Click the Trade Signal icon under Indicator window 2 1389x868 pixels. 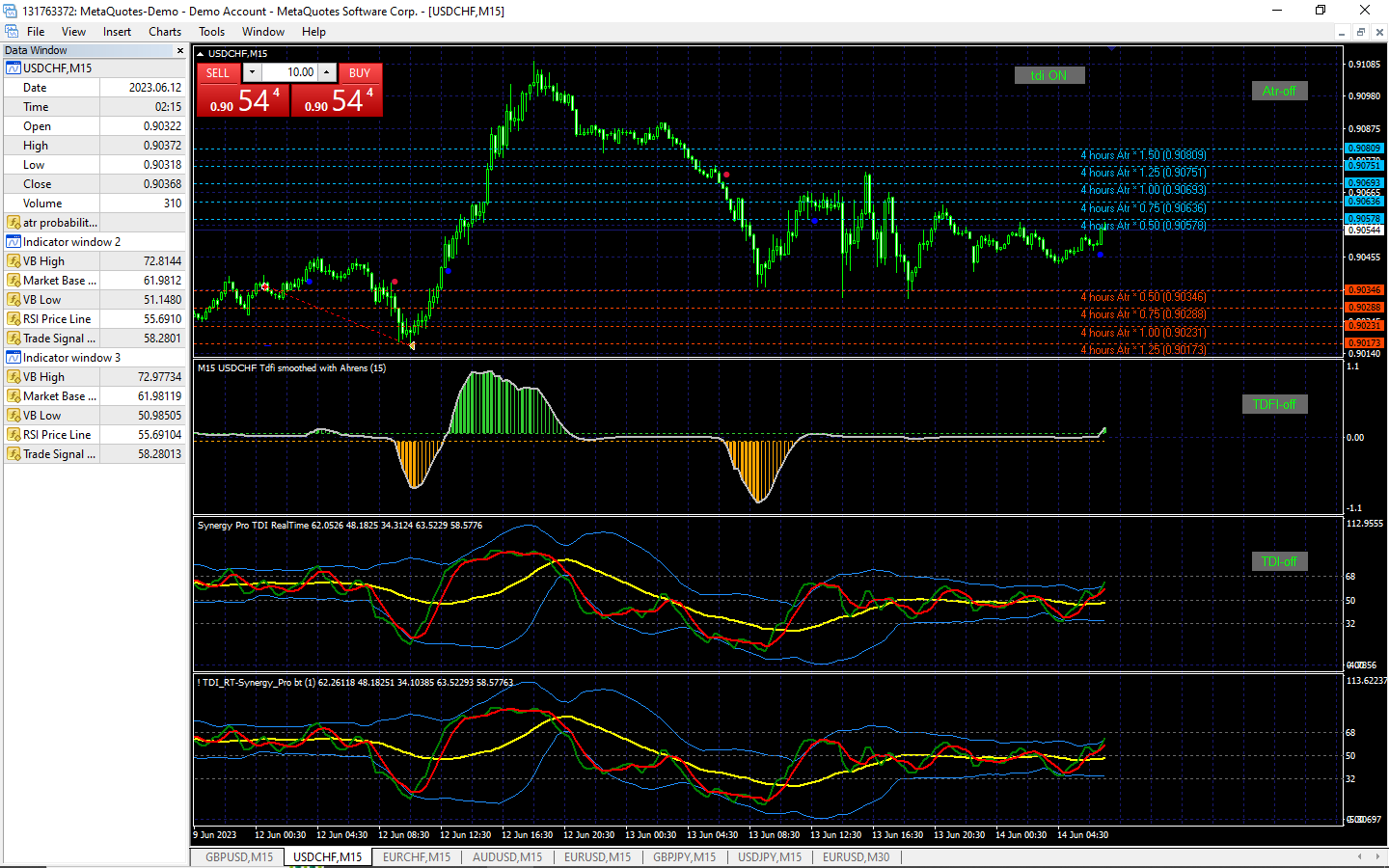click(14, 339)
